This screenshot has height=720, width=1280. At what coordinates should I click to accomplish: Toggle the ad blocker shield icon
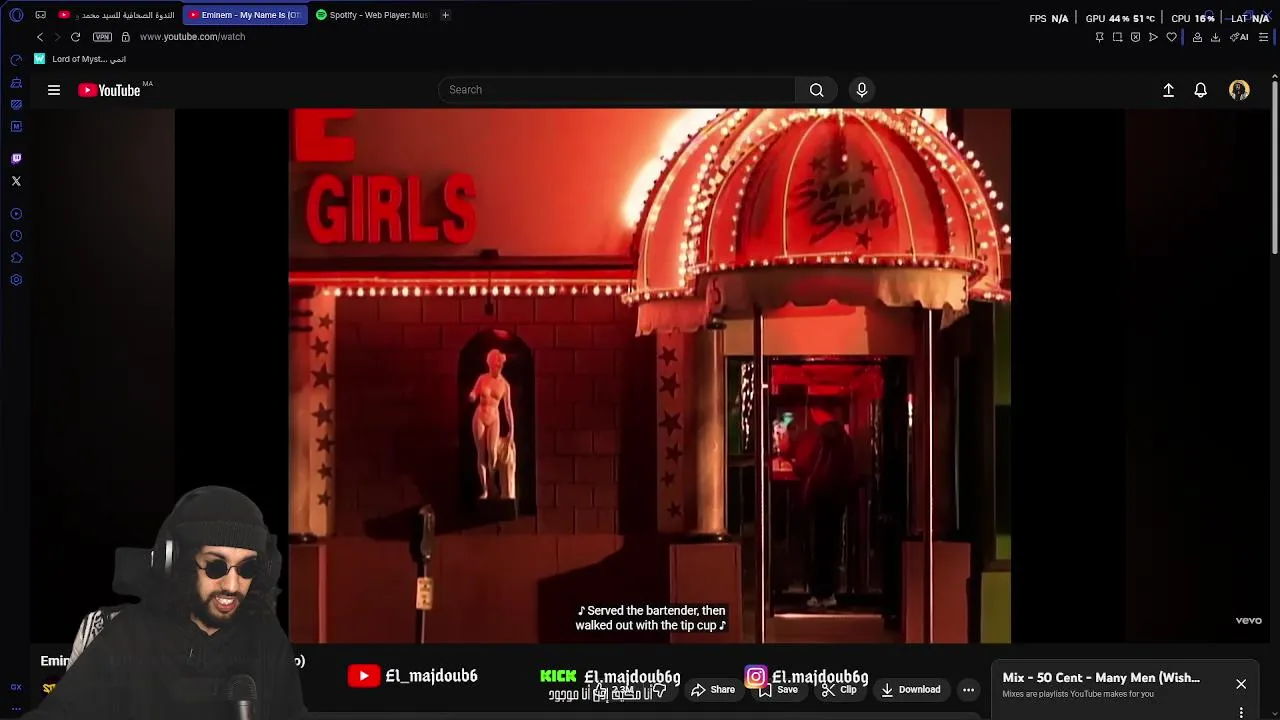click(x=1135, y=37)
